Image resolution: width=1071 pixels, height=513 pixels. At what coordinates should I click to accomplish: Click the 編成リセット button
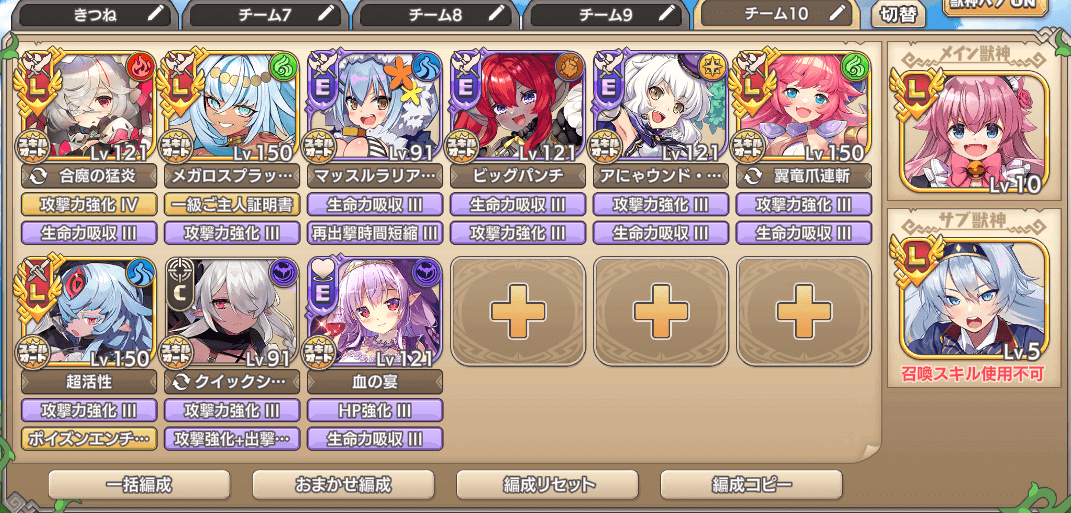pos(547,485)
